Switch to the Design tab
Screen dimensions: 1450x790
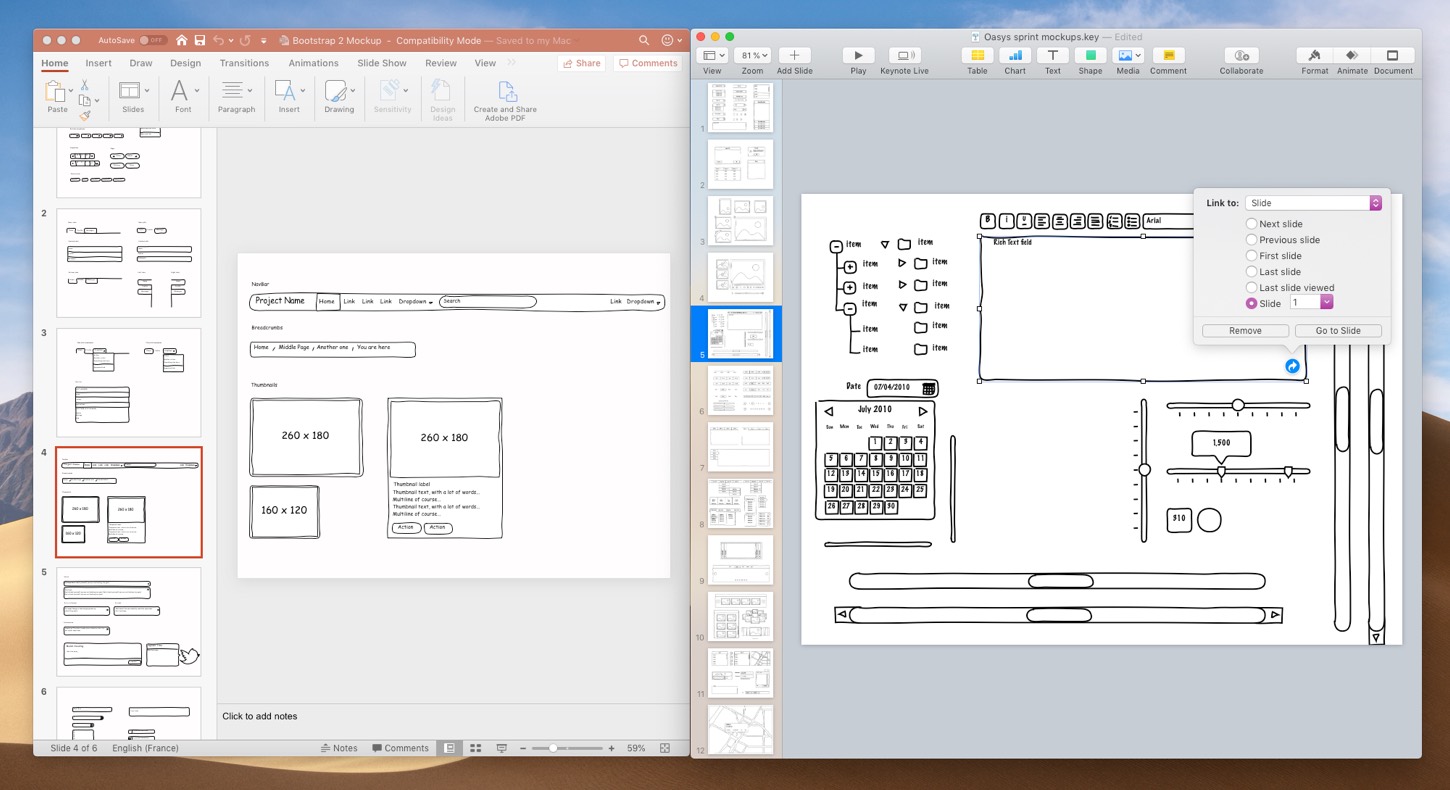(185, 63)
